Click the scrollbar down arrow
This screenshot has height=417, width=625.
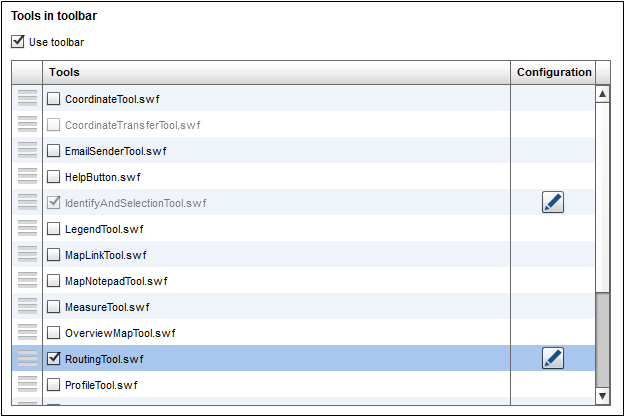point(602,396)
